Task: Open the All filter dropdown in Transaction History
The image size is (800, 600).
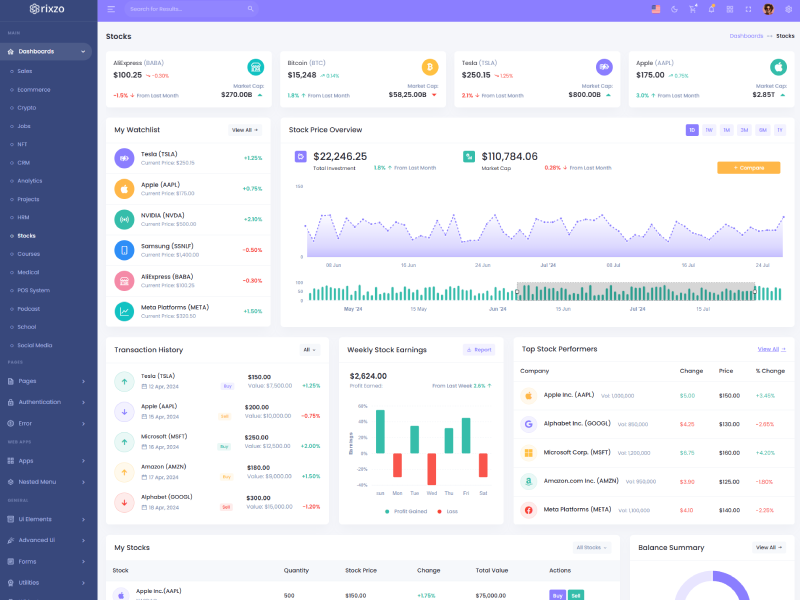Action: (x=309, y=350)
